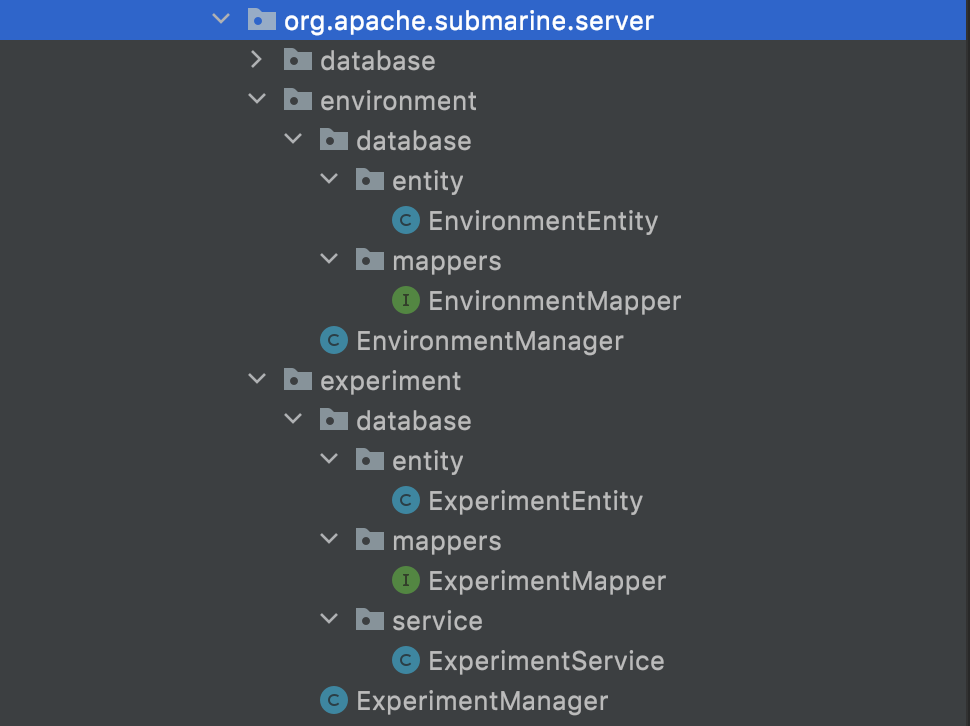Click folder icon of entity package holding ExperimentEntity
The height and width of the screenshot is (726, 970).
[370, 460]
